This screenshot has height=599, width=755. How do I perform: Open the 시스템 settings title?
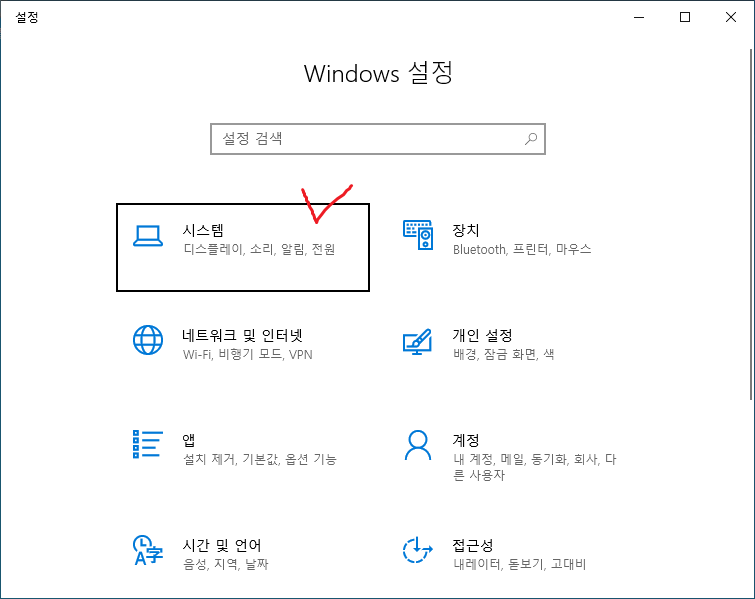pyautogui.click(x=203, y=230)
